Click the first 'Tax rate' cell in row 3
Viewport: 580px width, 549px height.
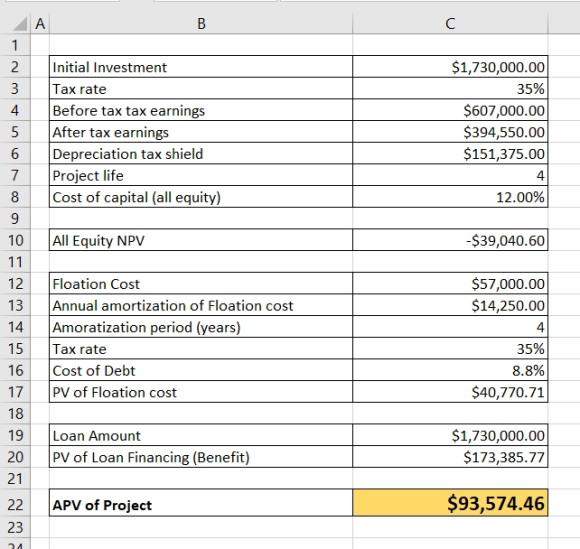tap(201, 89)
